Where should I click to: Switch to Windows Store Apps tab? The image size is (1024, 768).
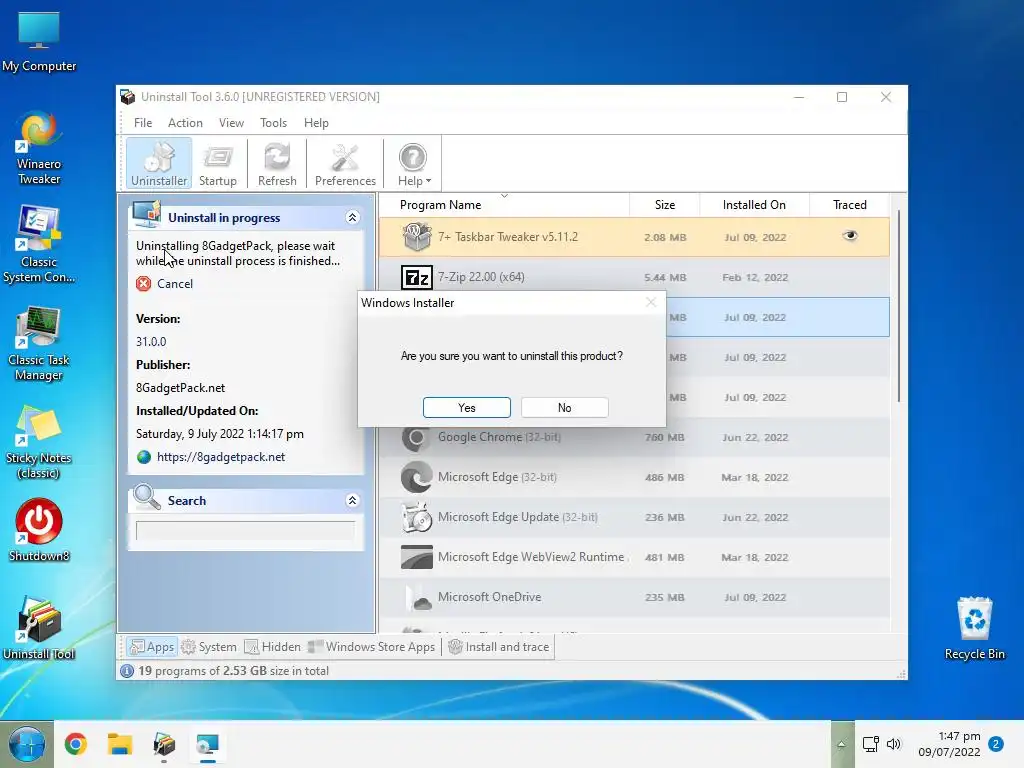pyautogui.click(x=371, y=647)
